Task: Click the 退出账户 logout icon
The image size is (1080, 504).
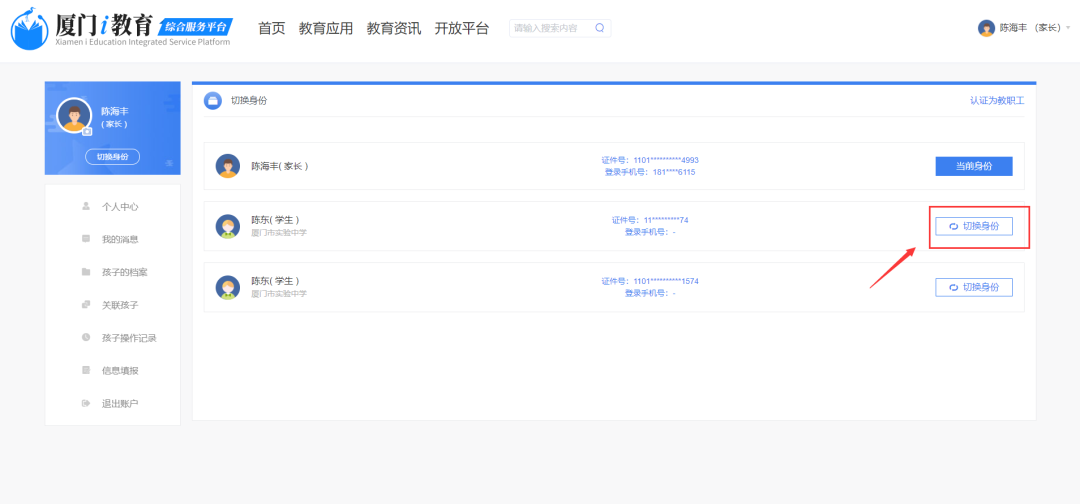Action: (86, 403)
